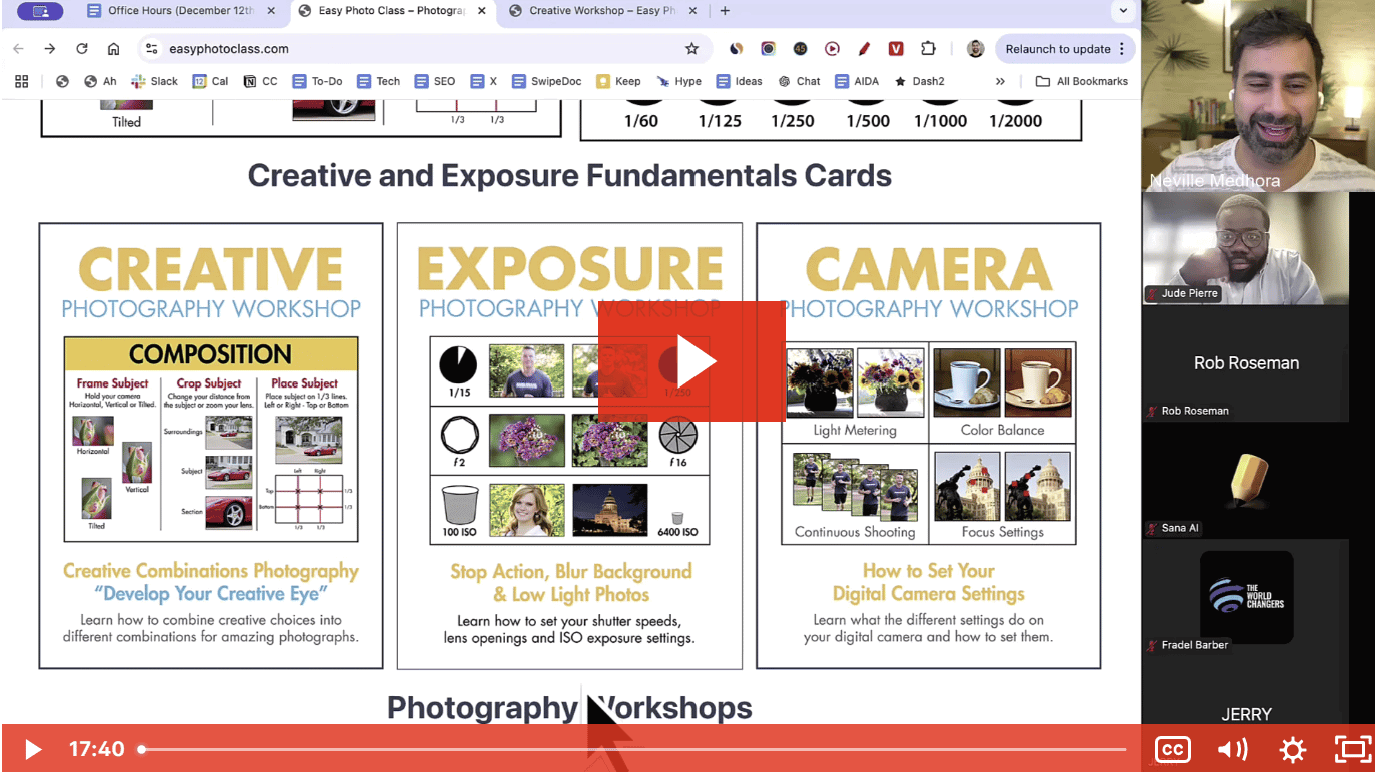Image resolution: width=1375 pixels, height=772 pixels.
Task: Go back using the browser back arrow
Action: [x=19, y=48]
